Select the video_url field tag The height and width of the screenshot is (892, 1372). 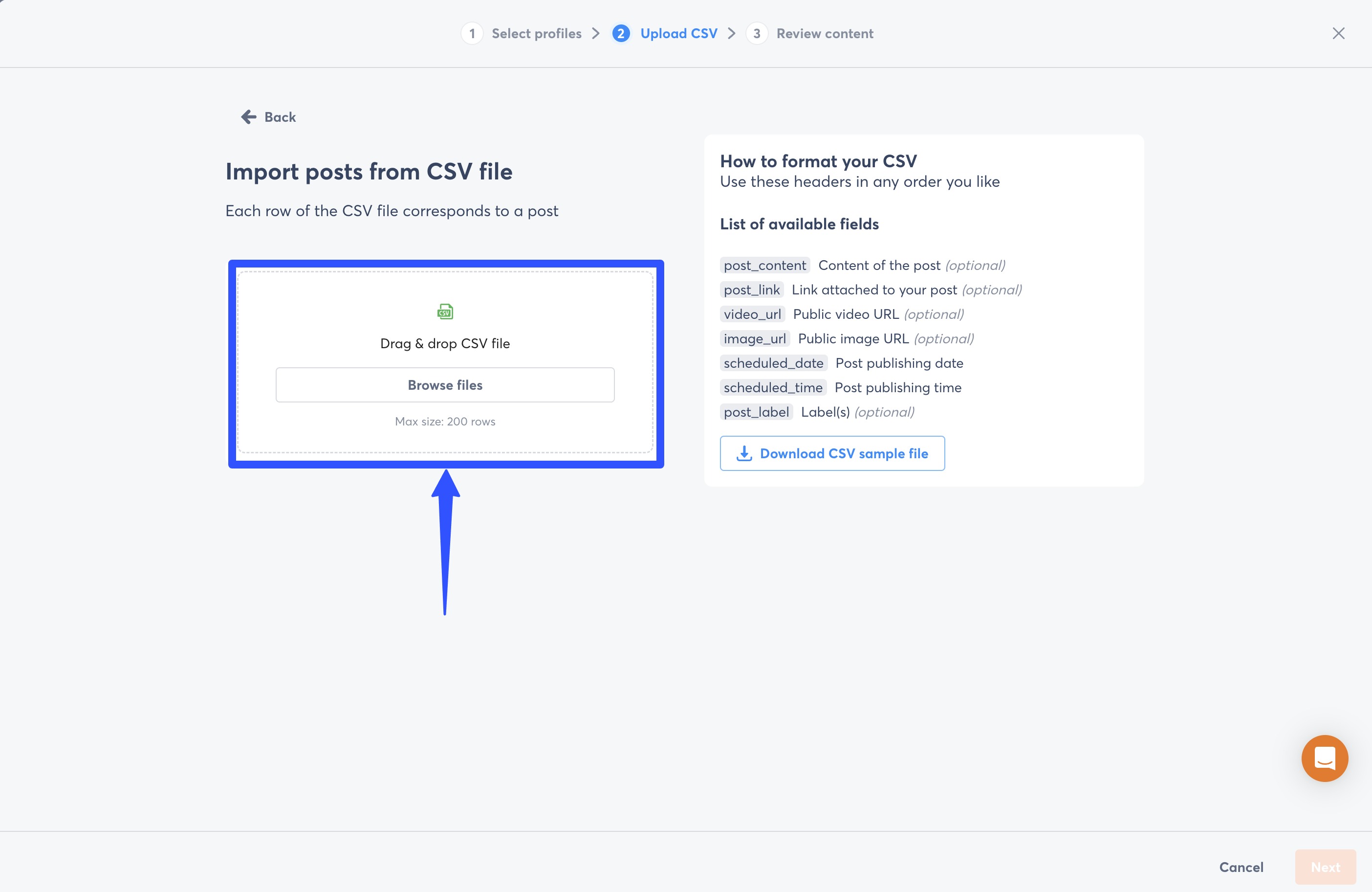(753, 314)
